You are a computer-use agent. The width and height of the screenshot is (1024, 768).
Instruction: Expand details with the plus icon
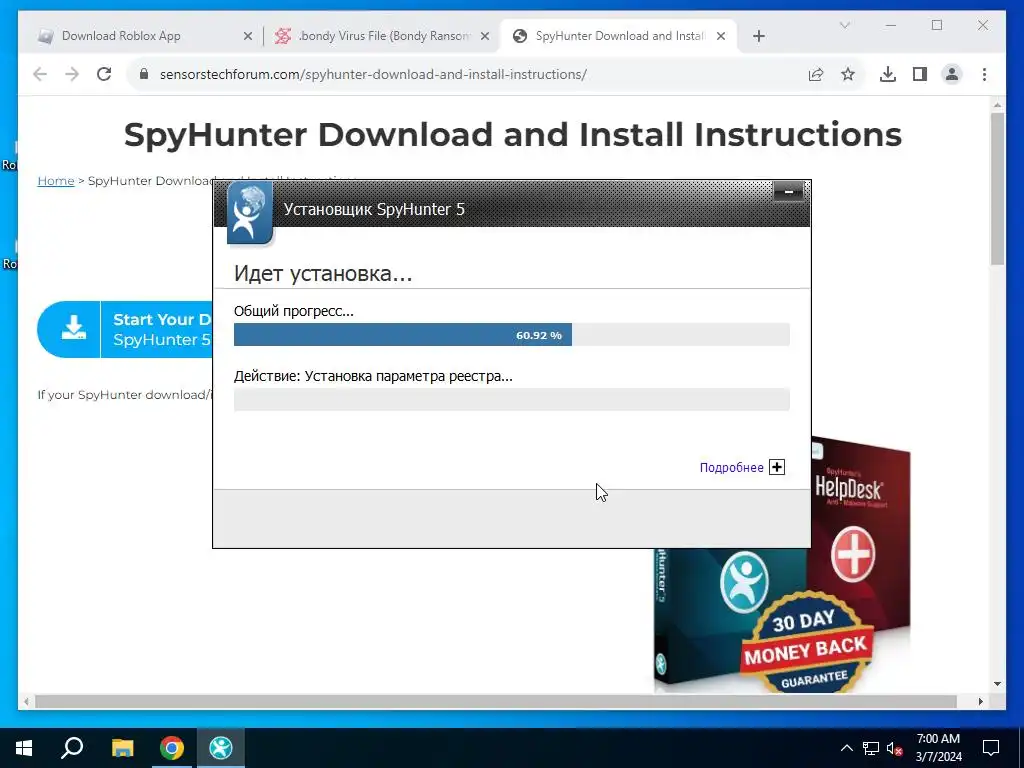click(x=776, y=467)
